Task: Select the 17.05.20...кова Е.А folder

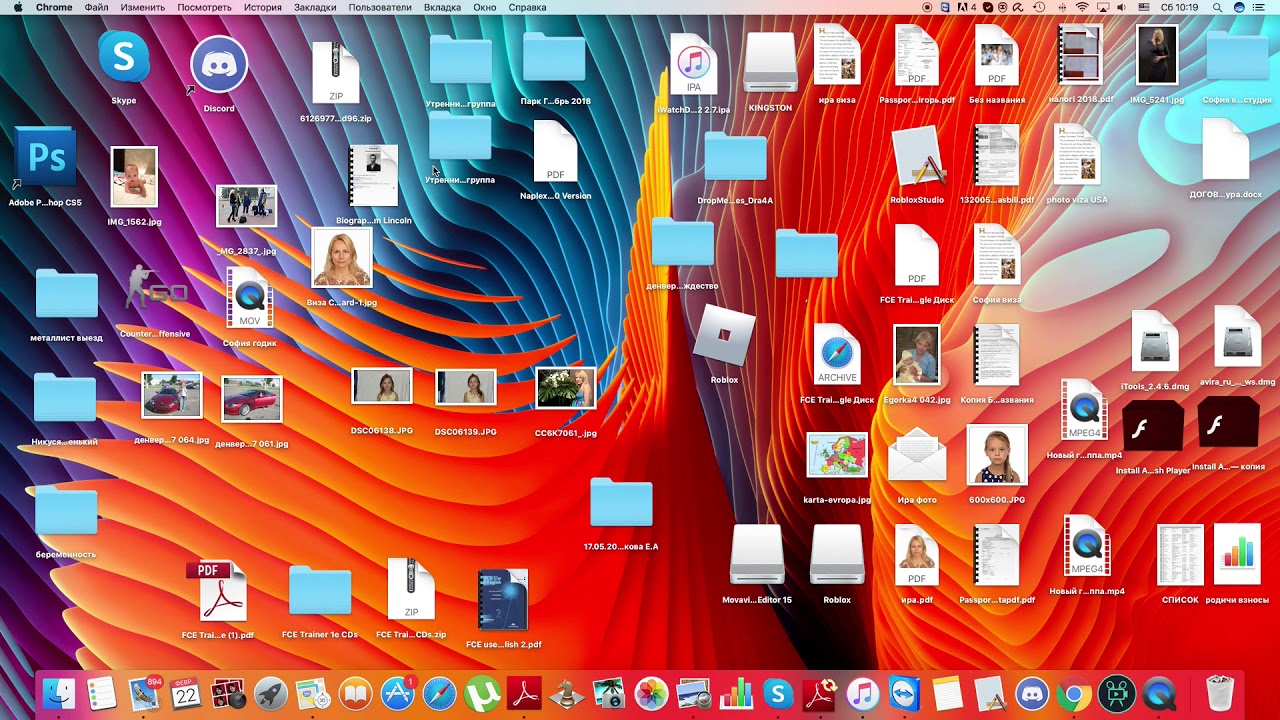Action: tap(621, 502)
